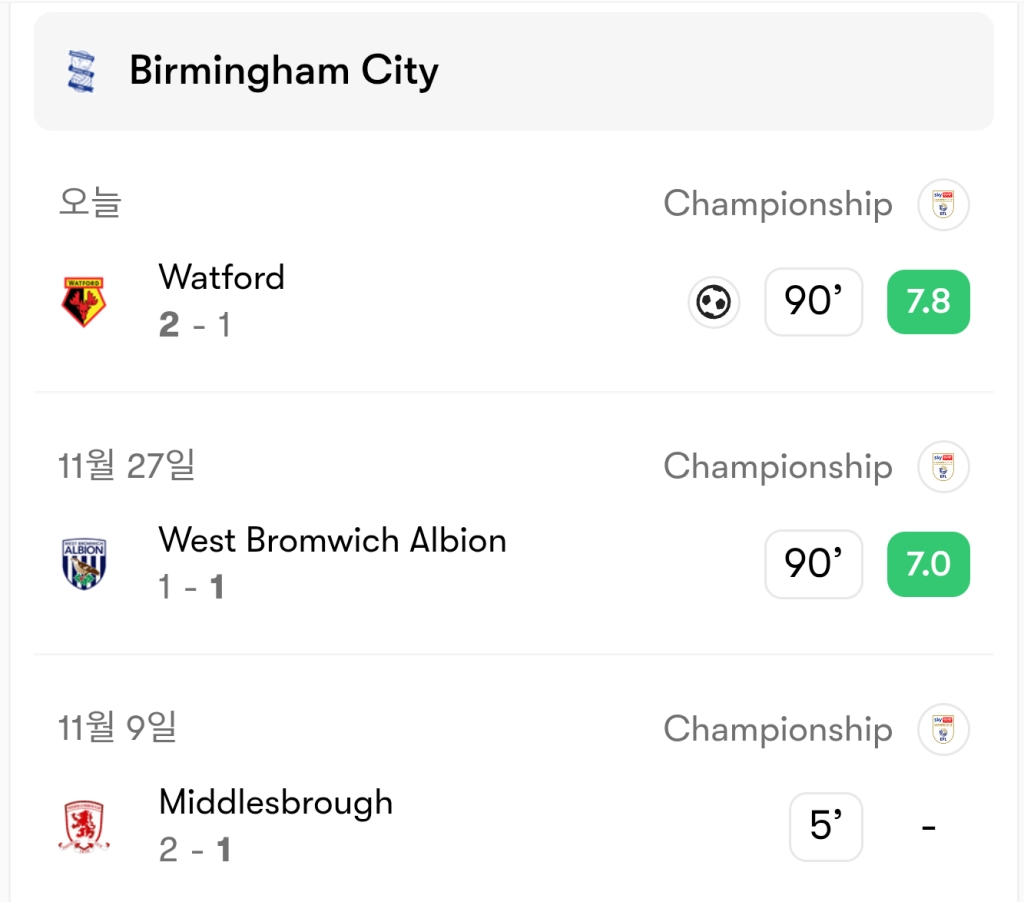The height and width of the screenshot is (902, 1024).
Task: Click the goal football icon in Watford row
Action: pyautogui.click(x=714, y=301)
